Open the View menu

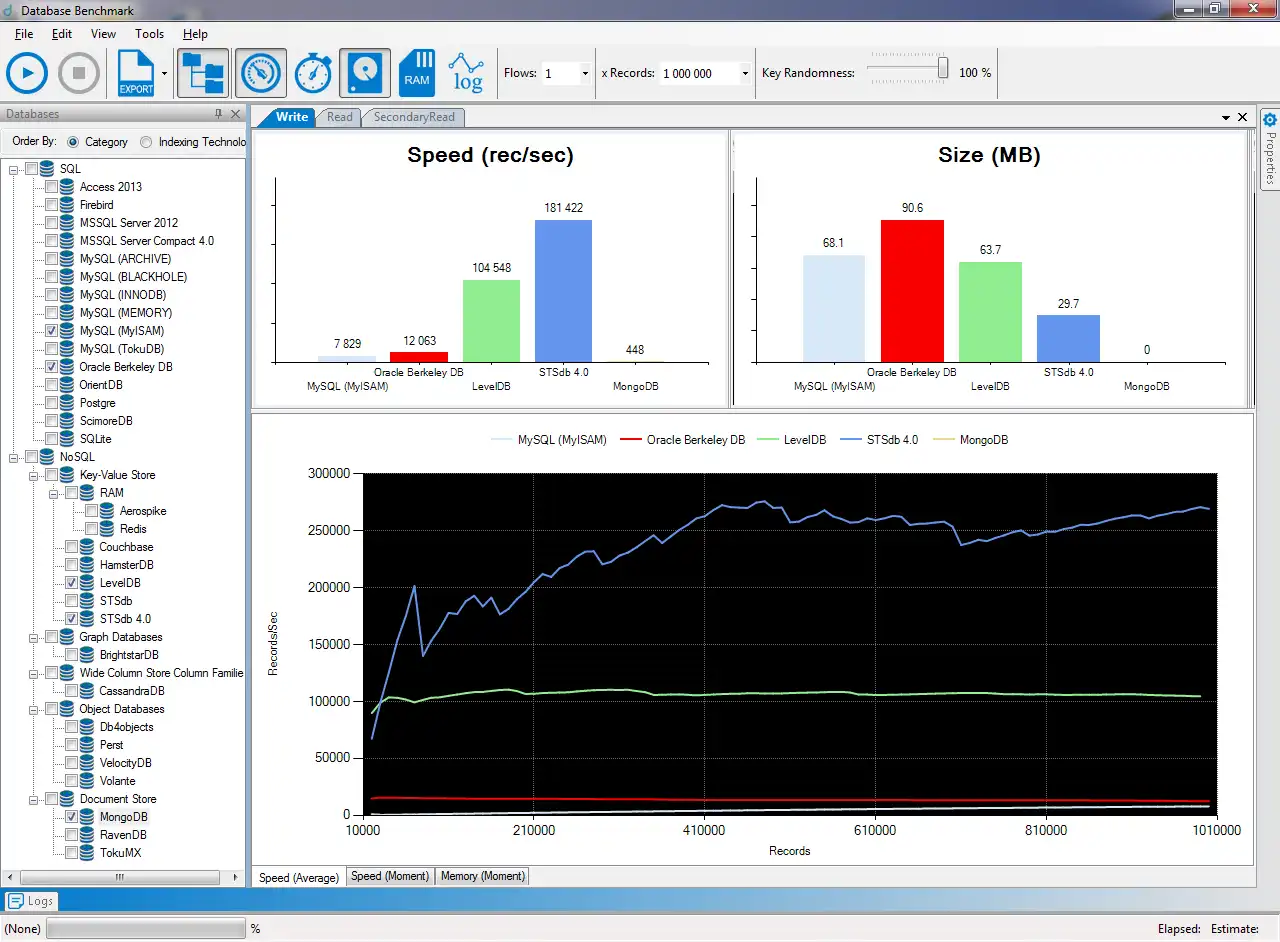[x=103, y=34]
